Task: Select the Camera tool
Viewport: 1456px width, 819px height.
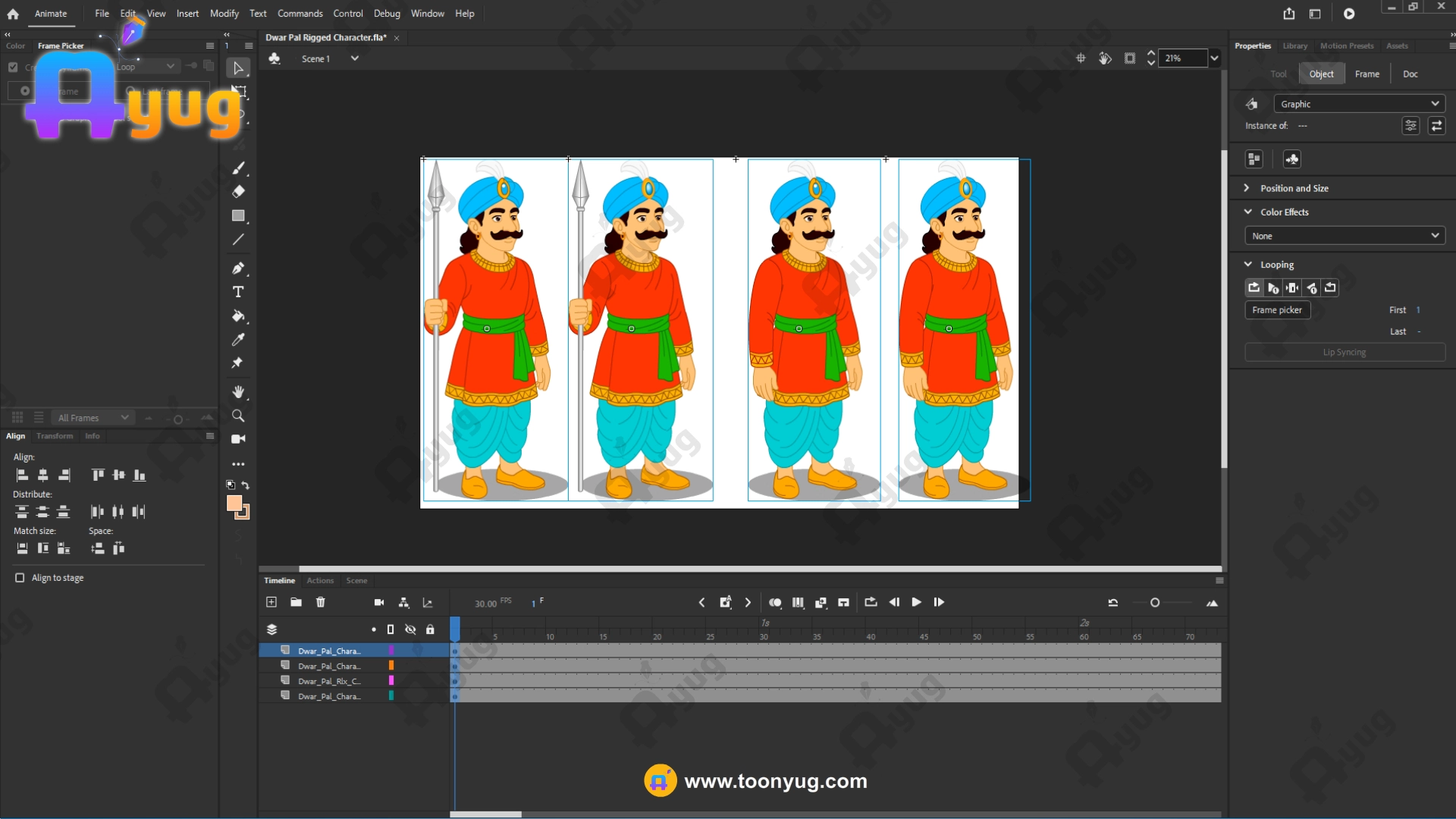Action: coord(238,439)
